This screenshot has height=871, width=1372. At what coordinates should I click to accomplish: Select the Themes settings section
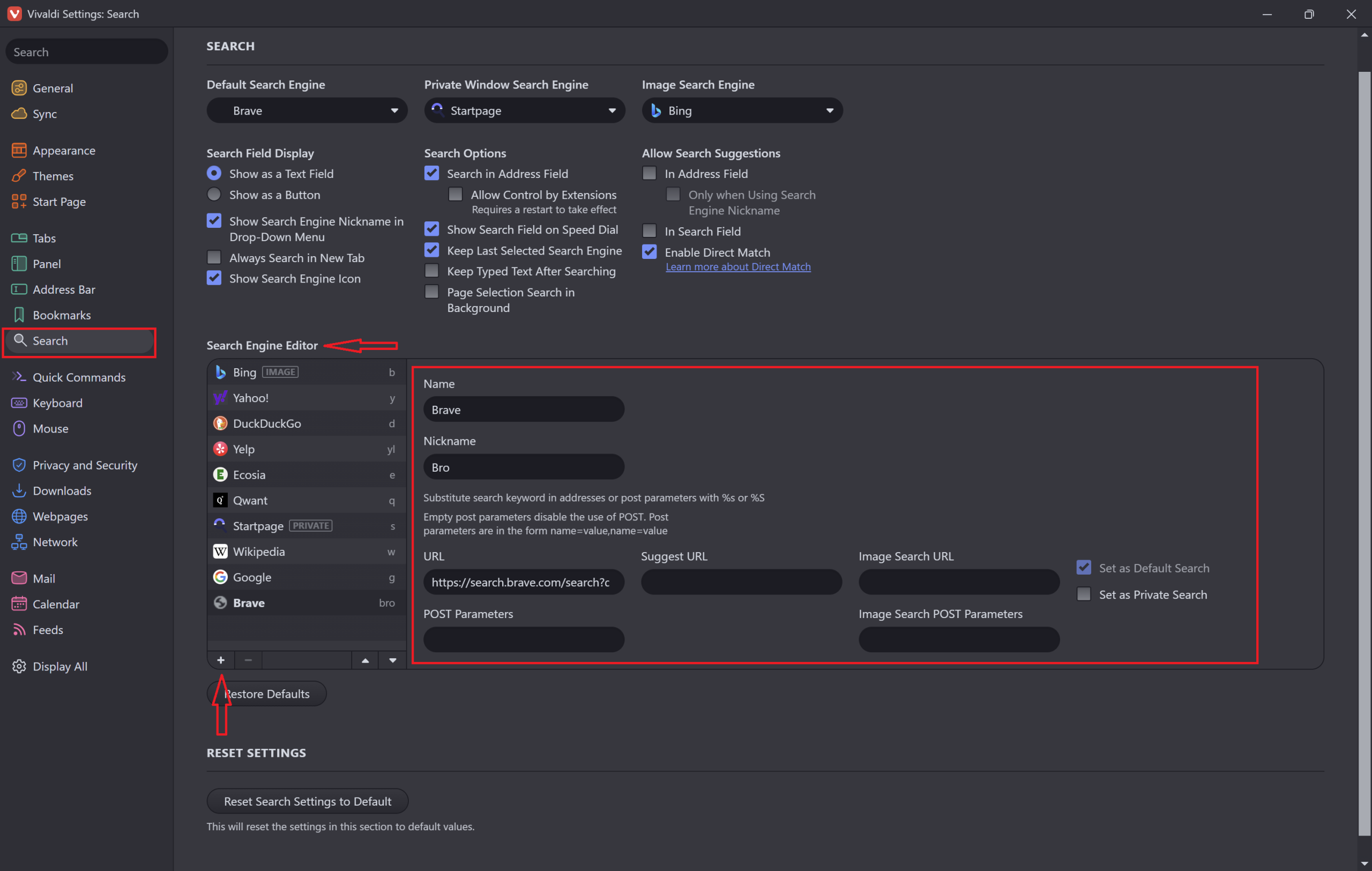(53, 176)
